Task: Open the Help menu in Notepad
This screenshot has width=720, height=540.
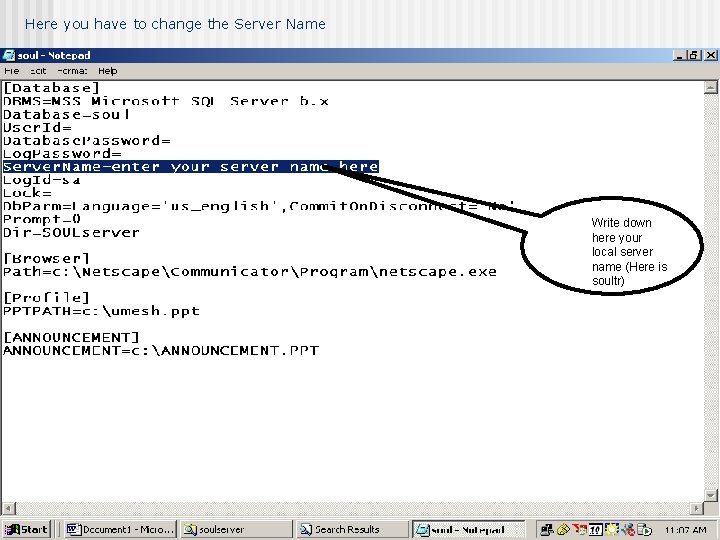Action: (107, 71)
